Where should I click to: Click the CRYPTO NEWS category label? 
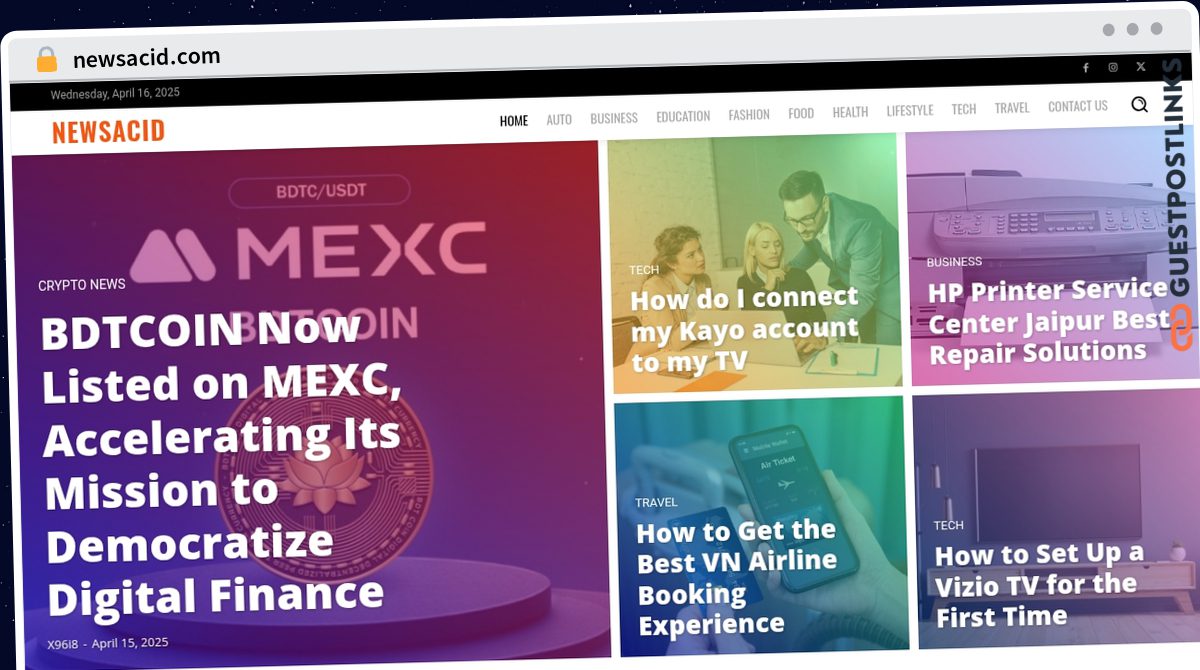click(x=82, y=285)
